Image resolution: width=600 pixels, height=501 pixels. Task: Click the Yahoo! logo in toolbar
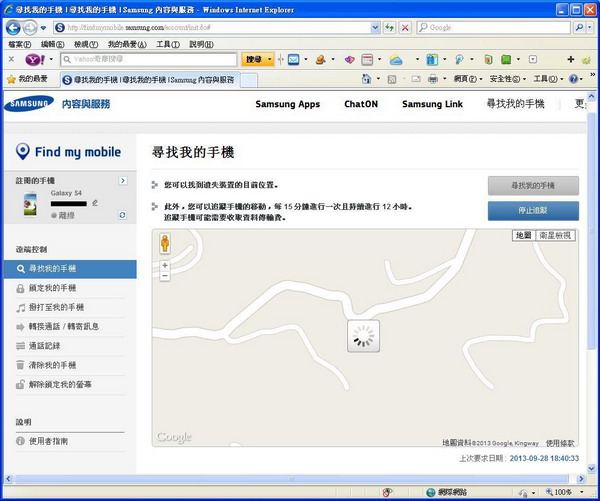tap(35, 60)
